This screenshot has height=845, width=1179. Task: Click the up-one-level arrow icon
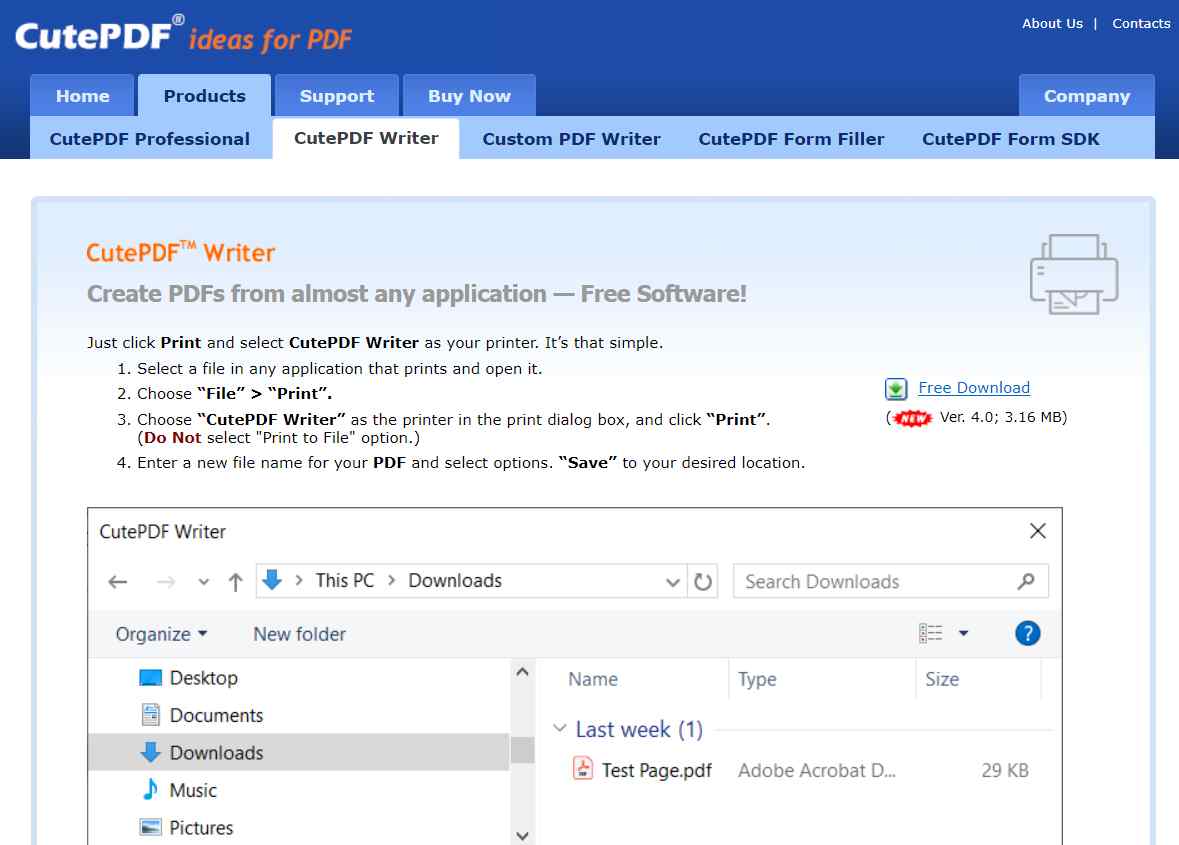pyautogui.click(x=235, y=581)
